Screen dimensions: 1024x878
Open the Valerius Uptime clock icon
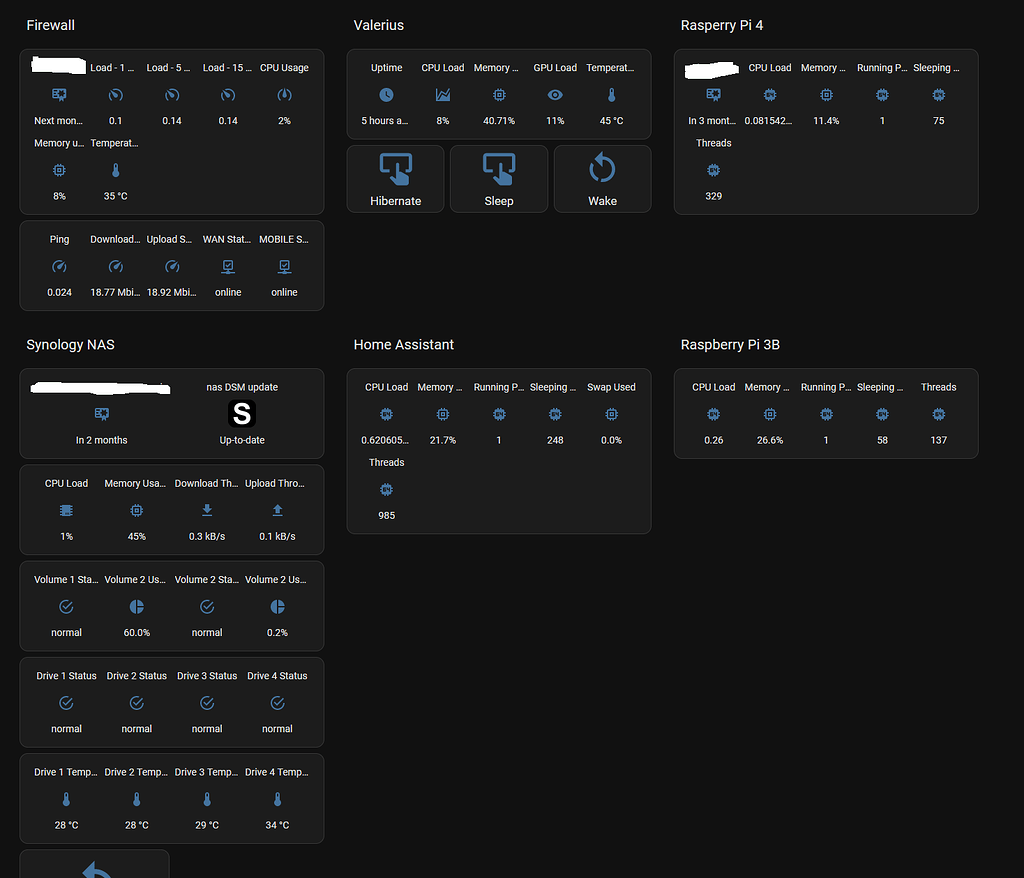click(386, 94)
